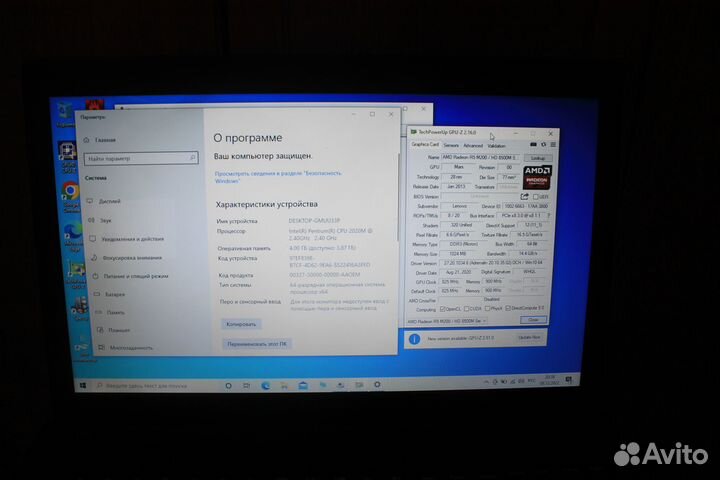Open the Settings gear on the taskbar
Screen dimensions: 720x480
[377, 384]
